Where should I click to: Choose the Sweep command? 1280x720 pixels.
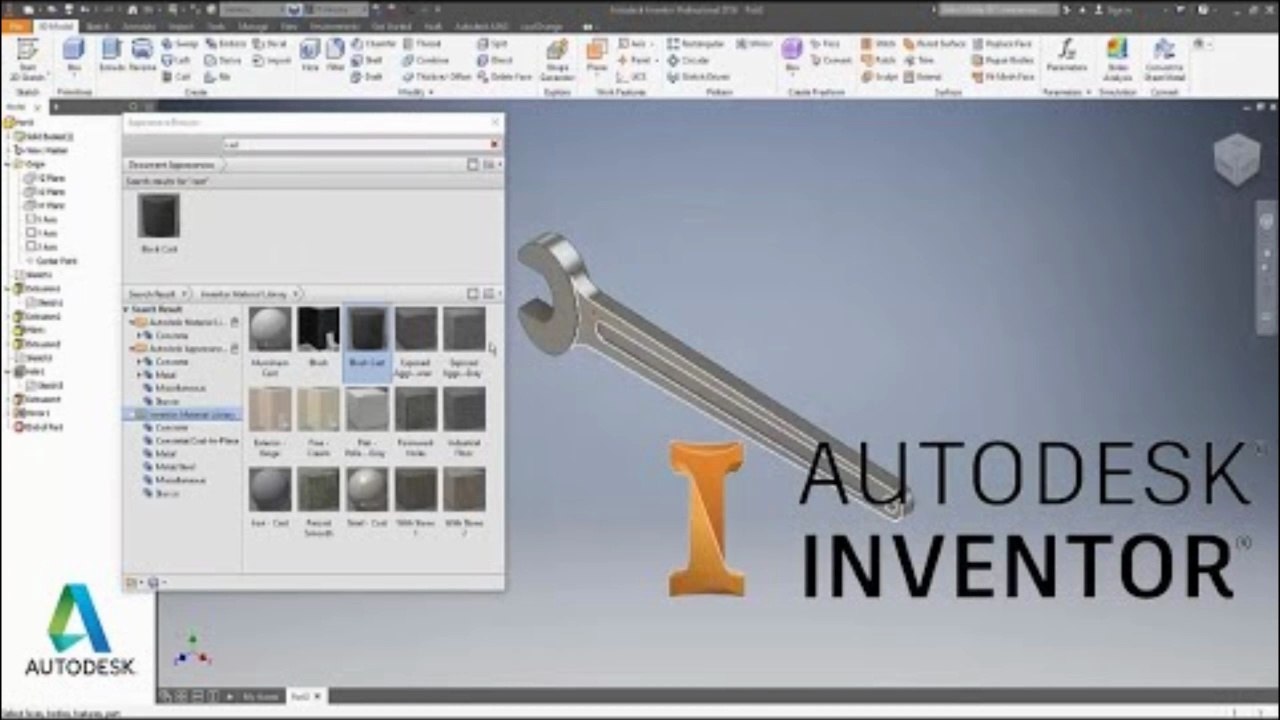tap(180, 44)
